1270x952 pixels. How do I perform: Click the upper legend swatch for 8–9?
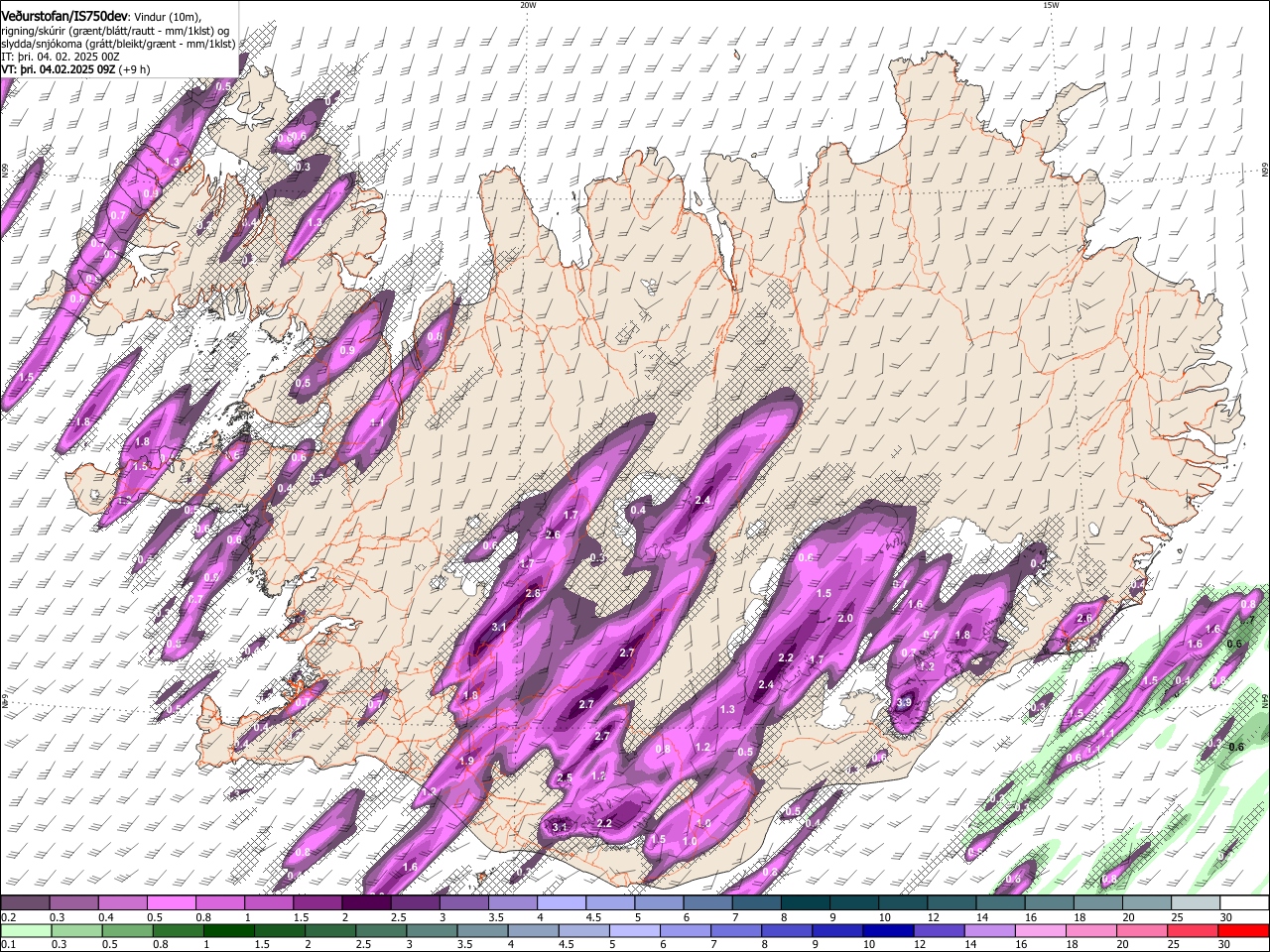pos(805,902)
